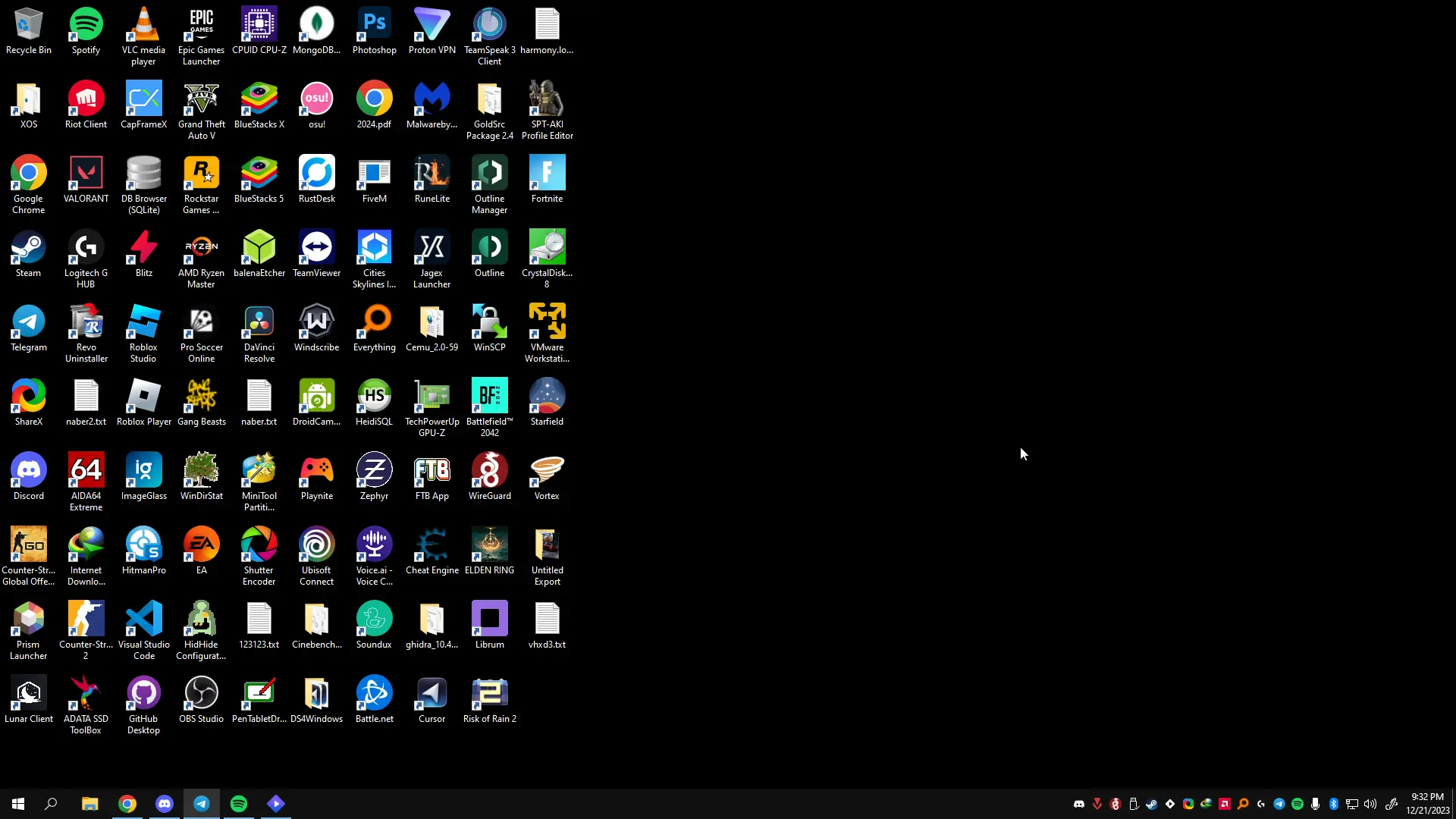Select the Gang Beasts shortcut
The height and width of the screenshot is (819, 1456).
[202, 403]
